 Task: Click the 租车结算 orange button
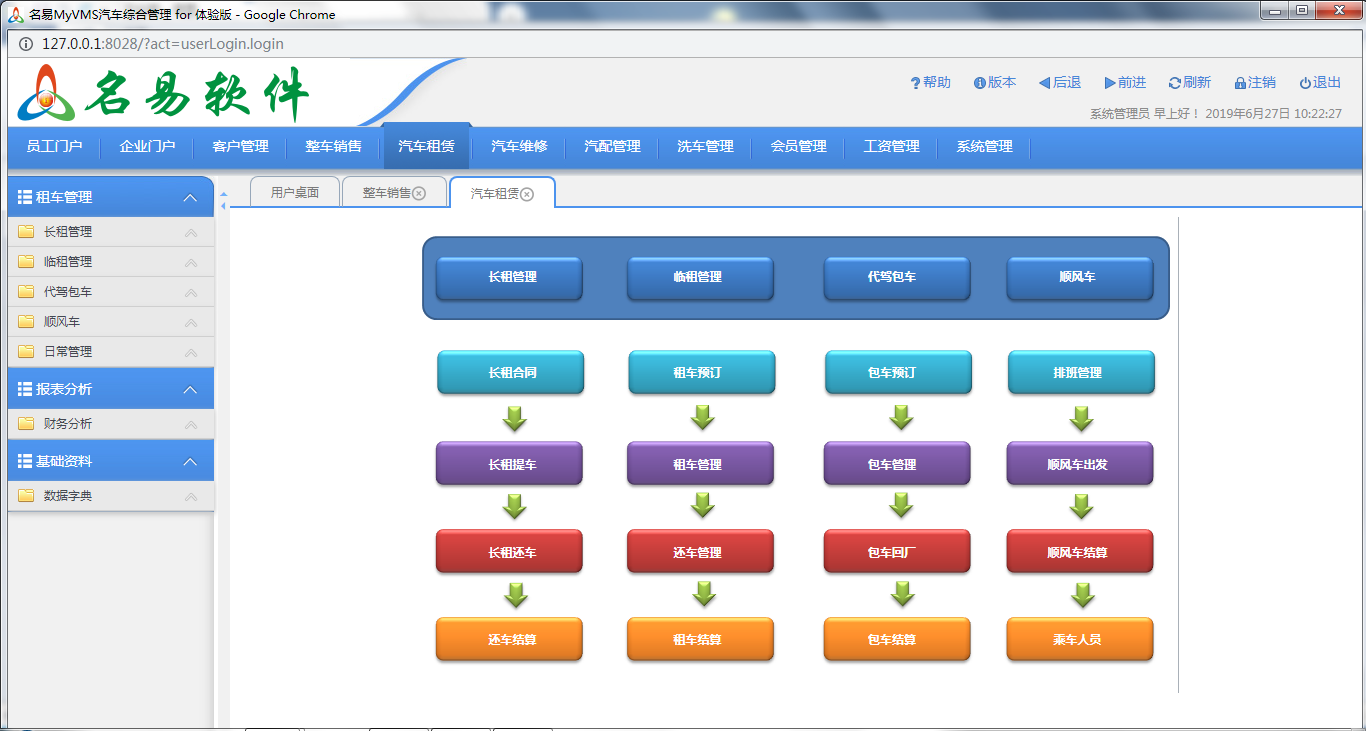(699, 640)
